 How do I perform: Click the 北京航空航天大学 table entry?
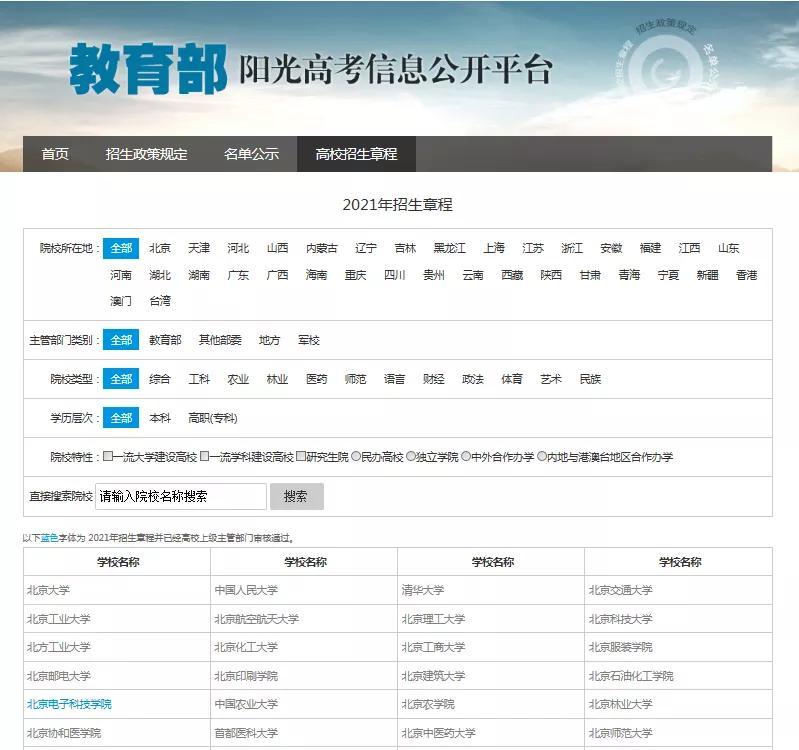pyautogui.click(x=256, y=619)
